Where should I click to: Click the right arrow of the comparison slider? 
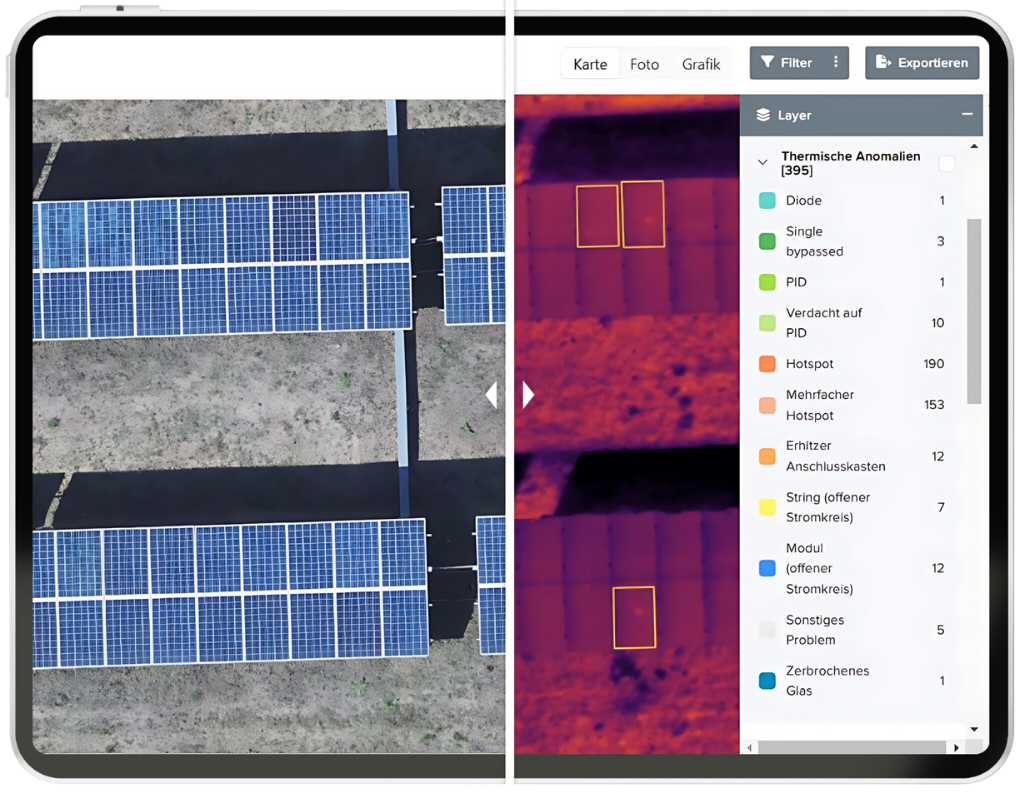coord(528,395)
